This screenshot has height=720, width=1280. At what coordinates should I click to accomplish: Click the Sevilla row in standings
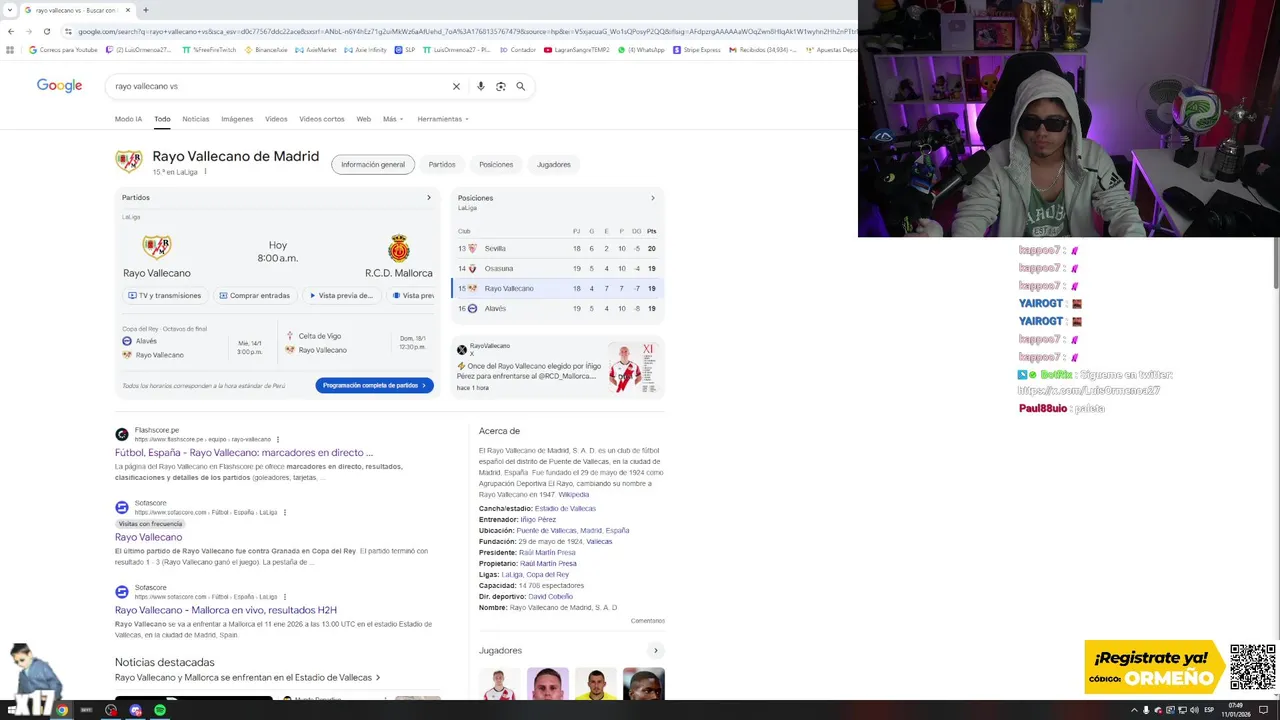[x=558, y=248]
